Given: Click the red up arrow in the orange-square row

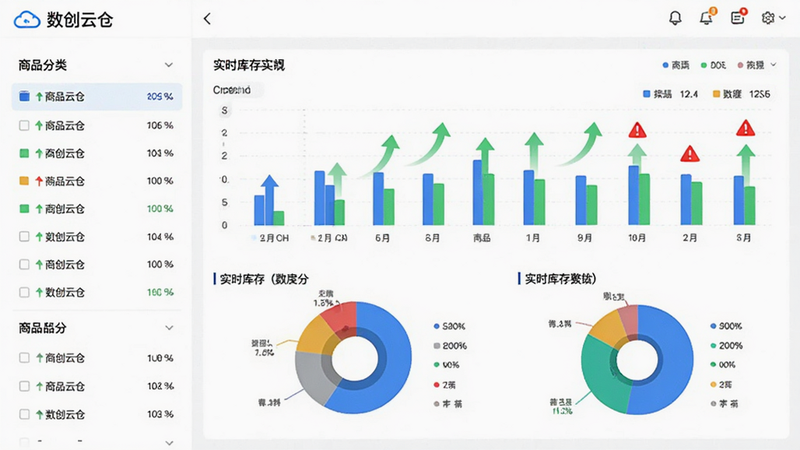Looking at the screenshot, I should coord(39,181).
